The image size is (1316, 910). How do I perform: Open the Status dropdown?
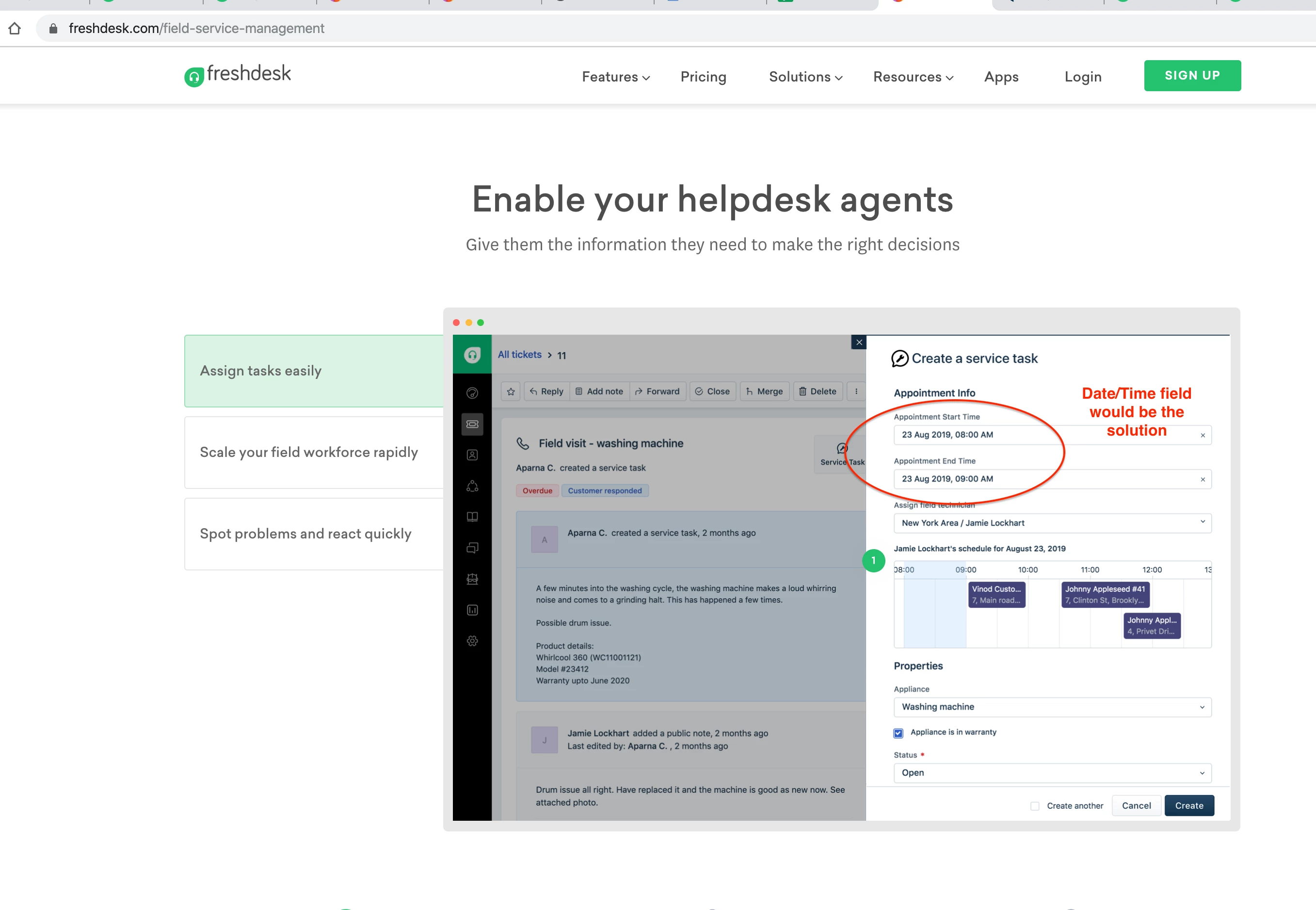pyautogui.click(x=1052, y=773)
